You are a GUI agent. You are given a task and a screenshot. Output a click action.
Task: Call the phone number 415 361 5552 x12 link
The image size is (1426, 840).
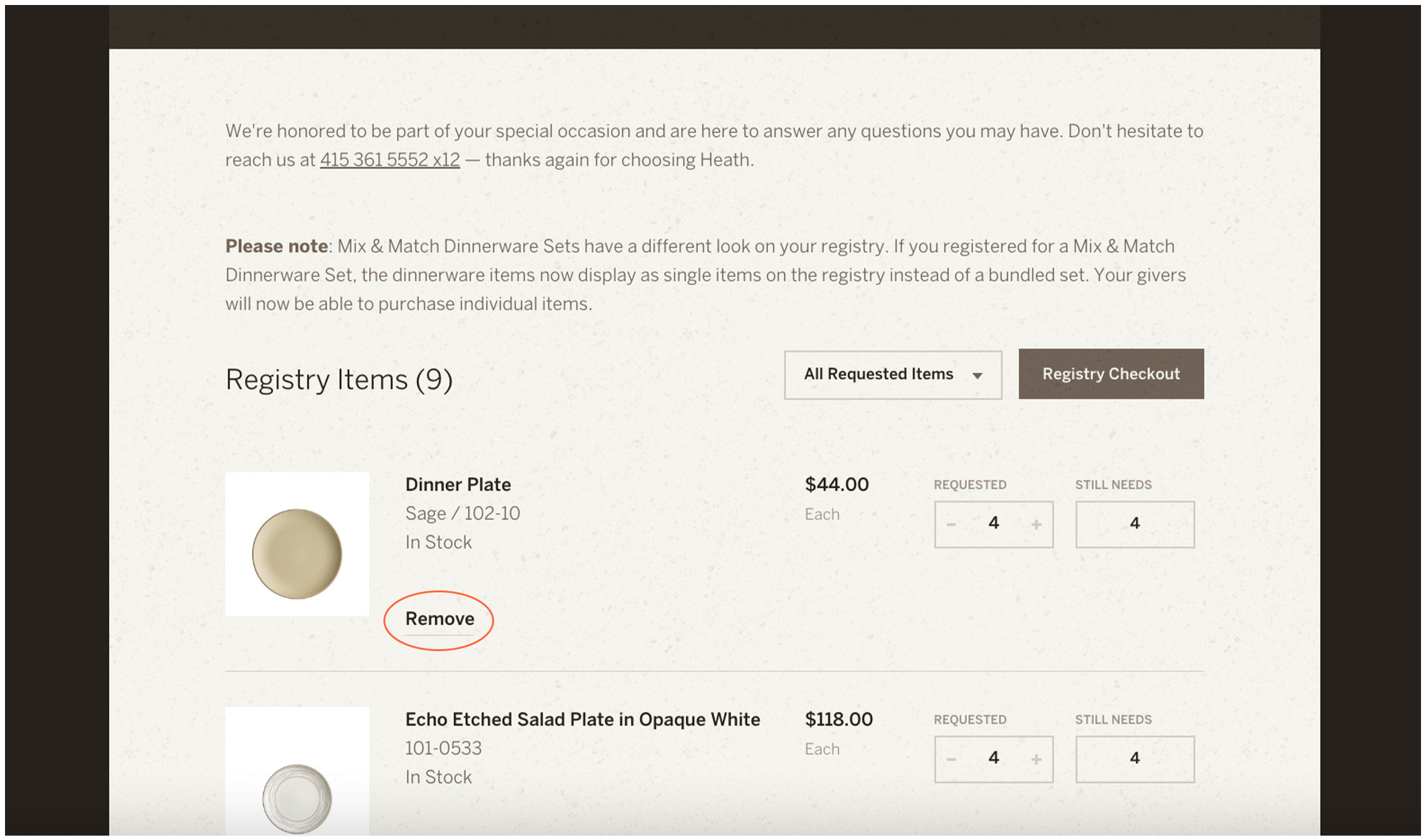[390, 160]
